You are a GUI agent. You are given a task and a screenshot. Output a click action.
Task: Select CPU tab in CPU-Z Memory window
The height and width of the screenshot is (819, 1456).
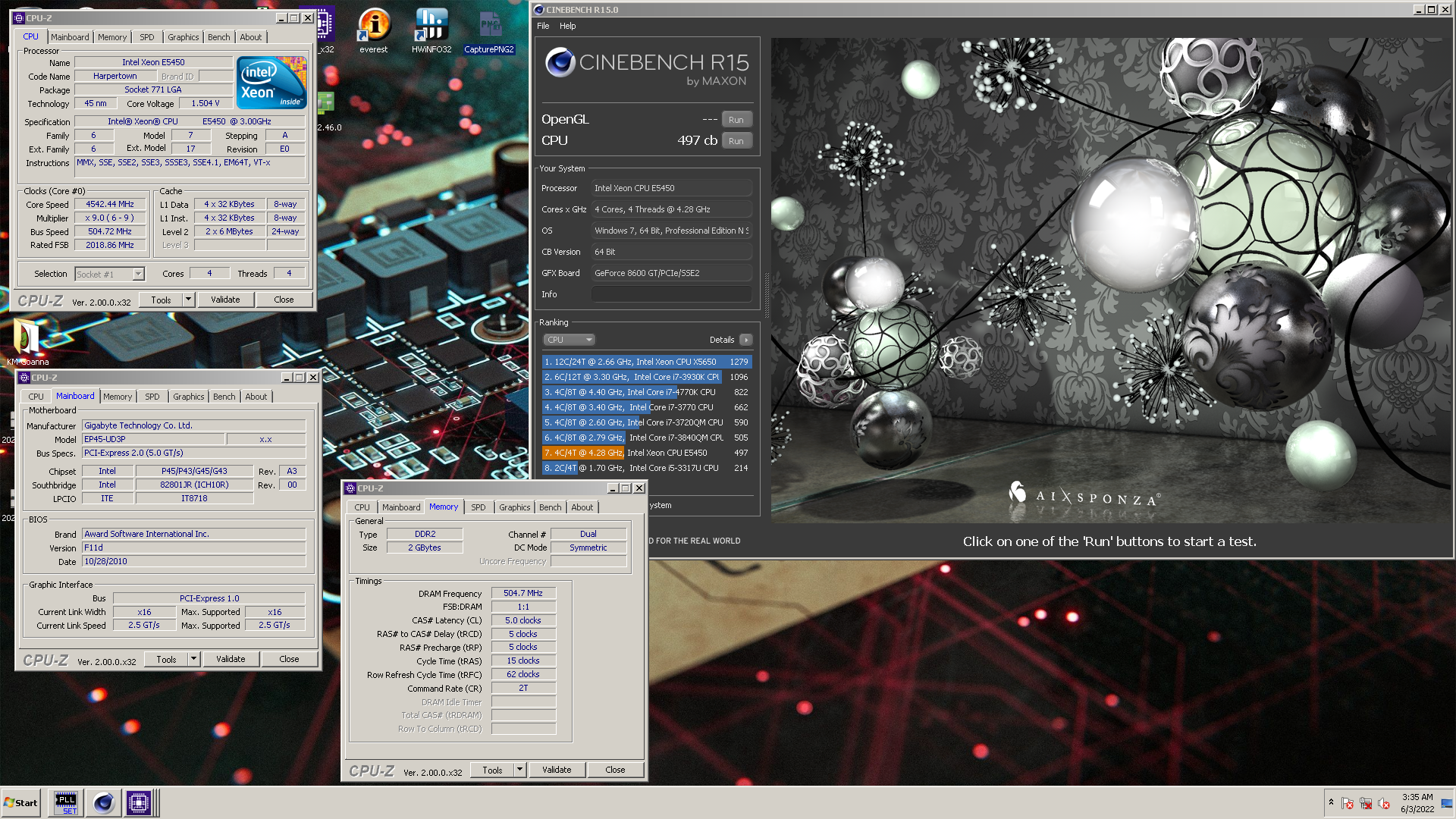[362, 507]
